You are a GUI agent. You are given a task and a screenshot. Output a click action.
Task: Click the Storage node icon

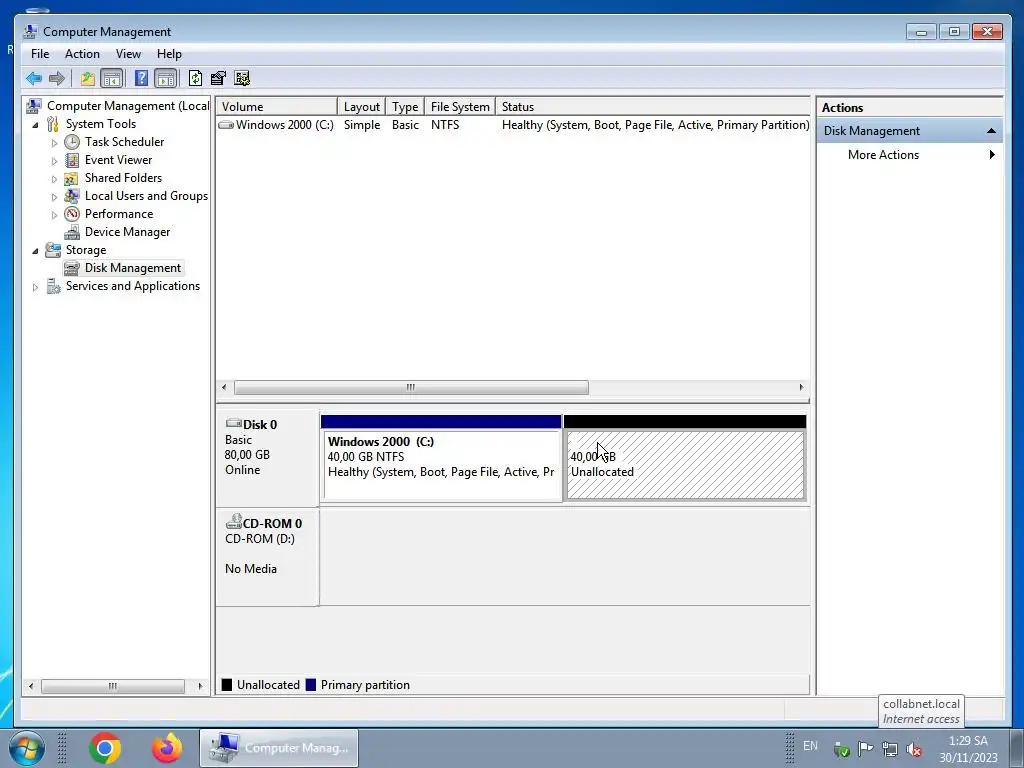53,250
